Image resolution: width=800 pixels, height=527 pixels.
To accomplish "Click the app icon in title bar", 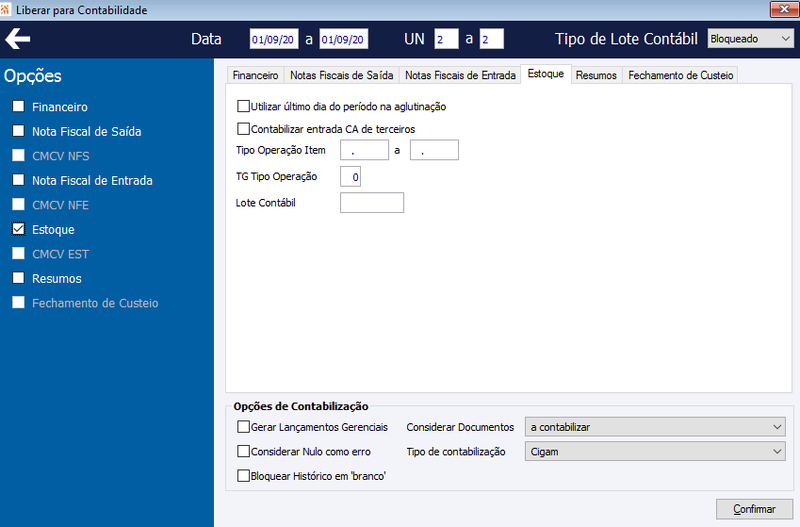I will (x=5, y=9).
